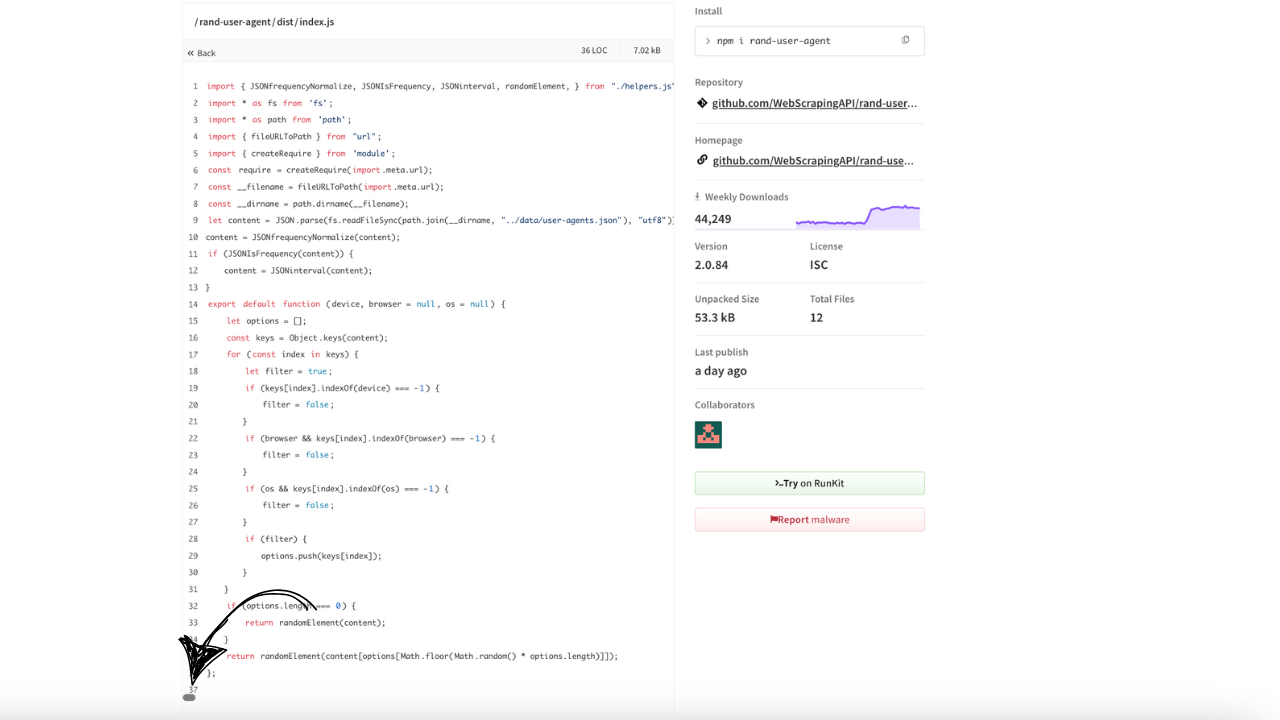The height and width of the screenshot is (720, 1280).
Task: Click the 'const require = createRequire' line
Action: pyautogui.click(x=320, y=170)
